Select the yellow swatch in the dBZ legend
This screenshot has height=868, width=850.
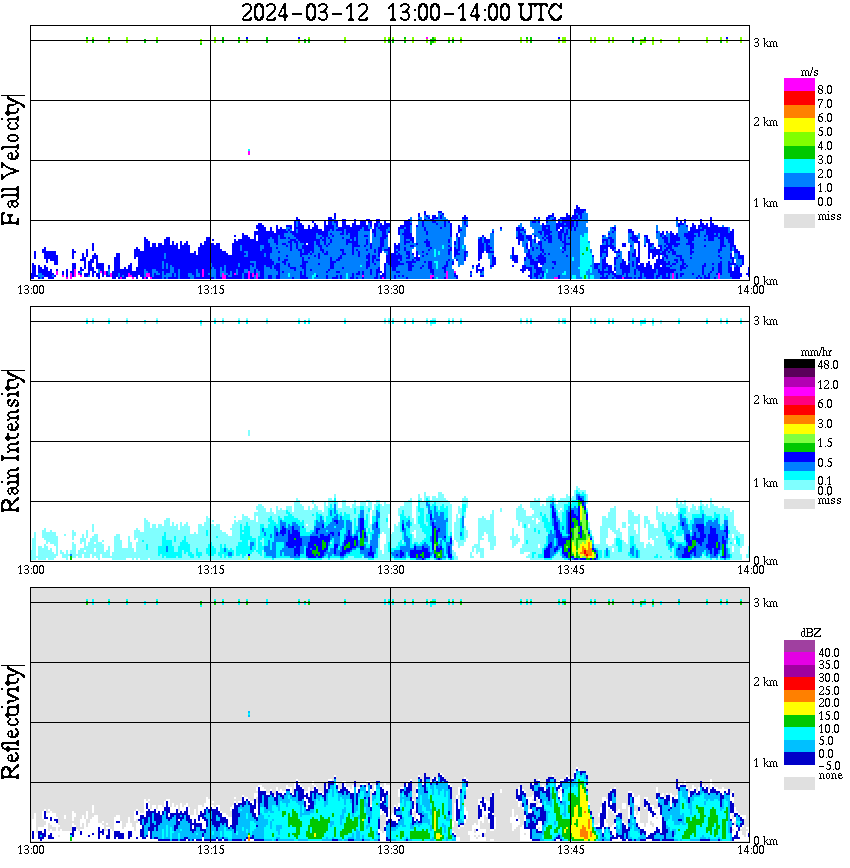pyautogui.click(x=799, y=708)
